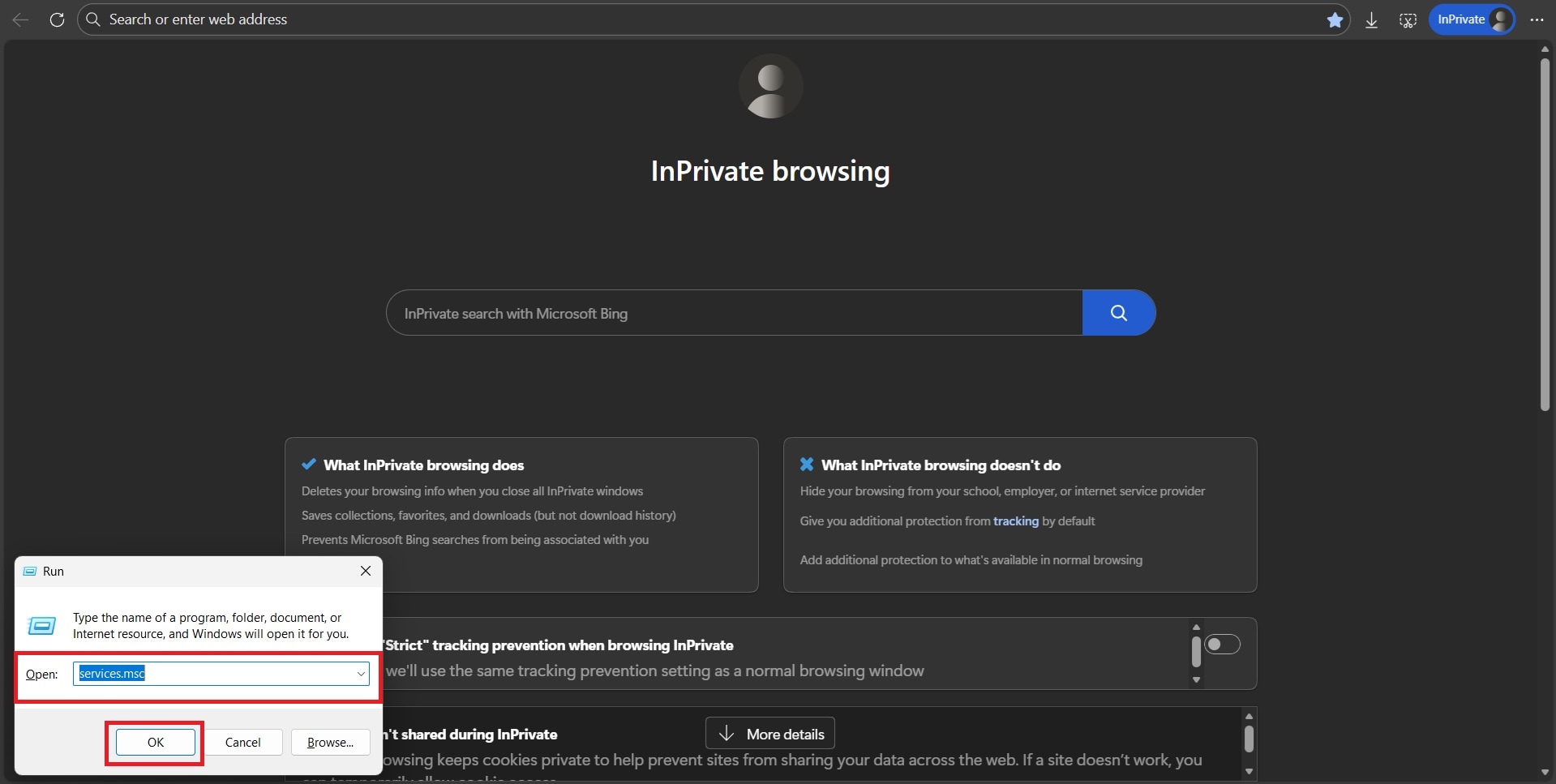Click 'Add additional protection' text line
Image resolution: width=1556 pixels, height=784 pixels.
click(971, 560)
